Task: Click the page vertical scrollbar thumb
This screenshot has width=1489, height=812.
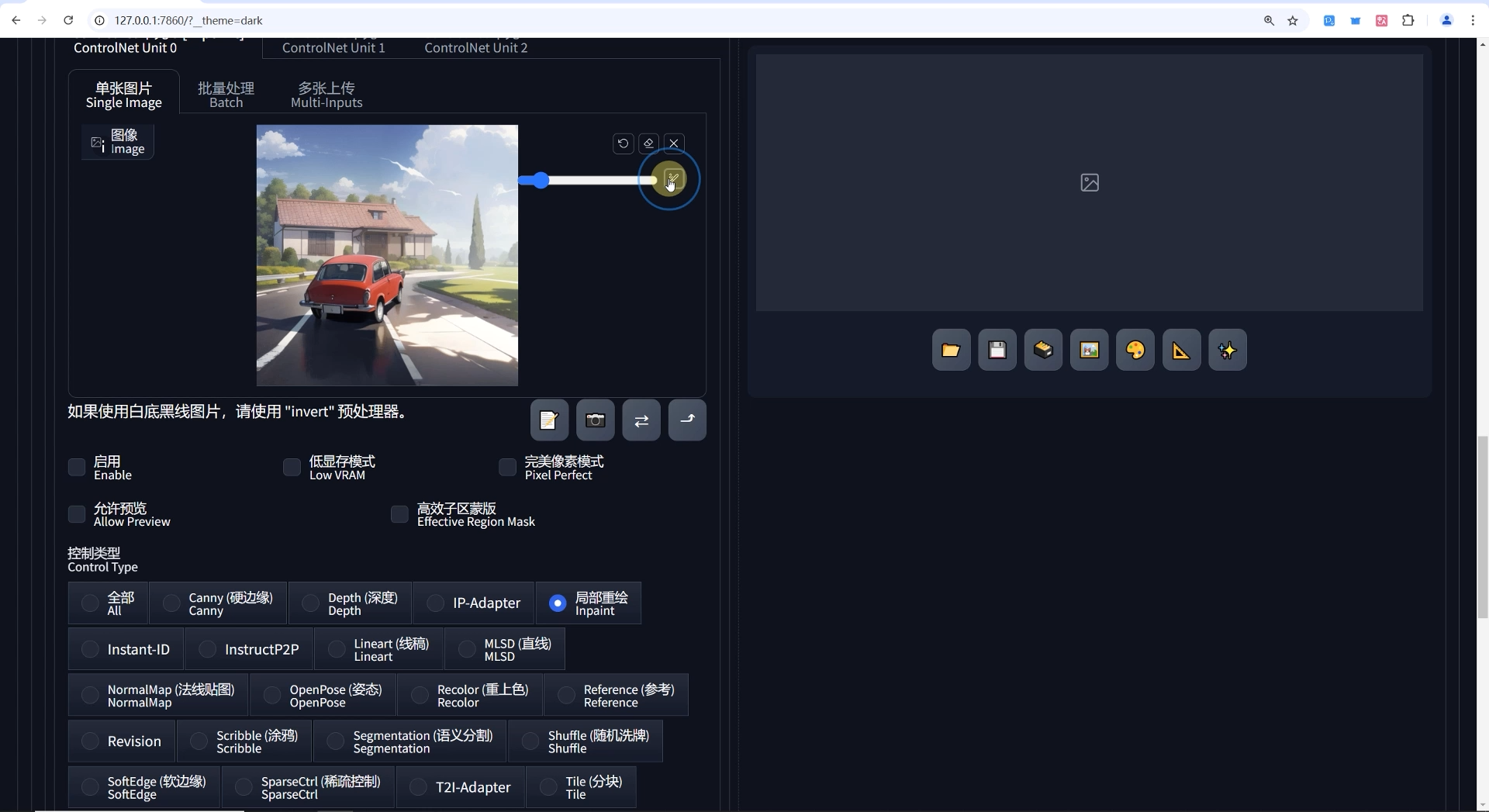Action: pos(1483,527)
